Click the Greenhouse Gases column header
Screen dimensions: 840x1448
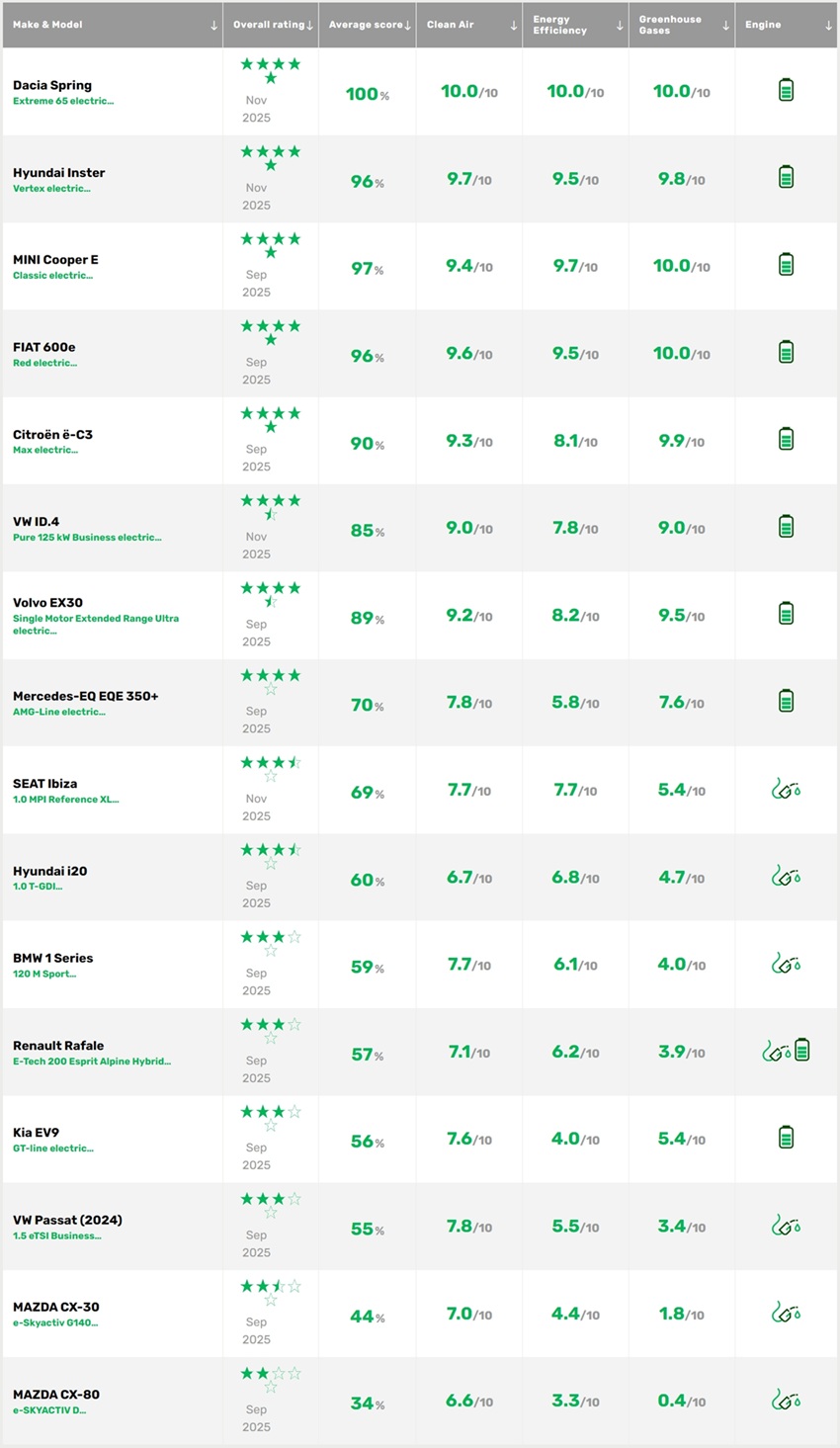tap(670, 25)
